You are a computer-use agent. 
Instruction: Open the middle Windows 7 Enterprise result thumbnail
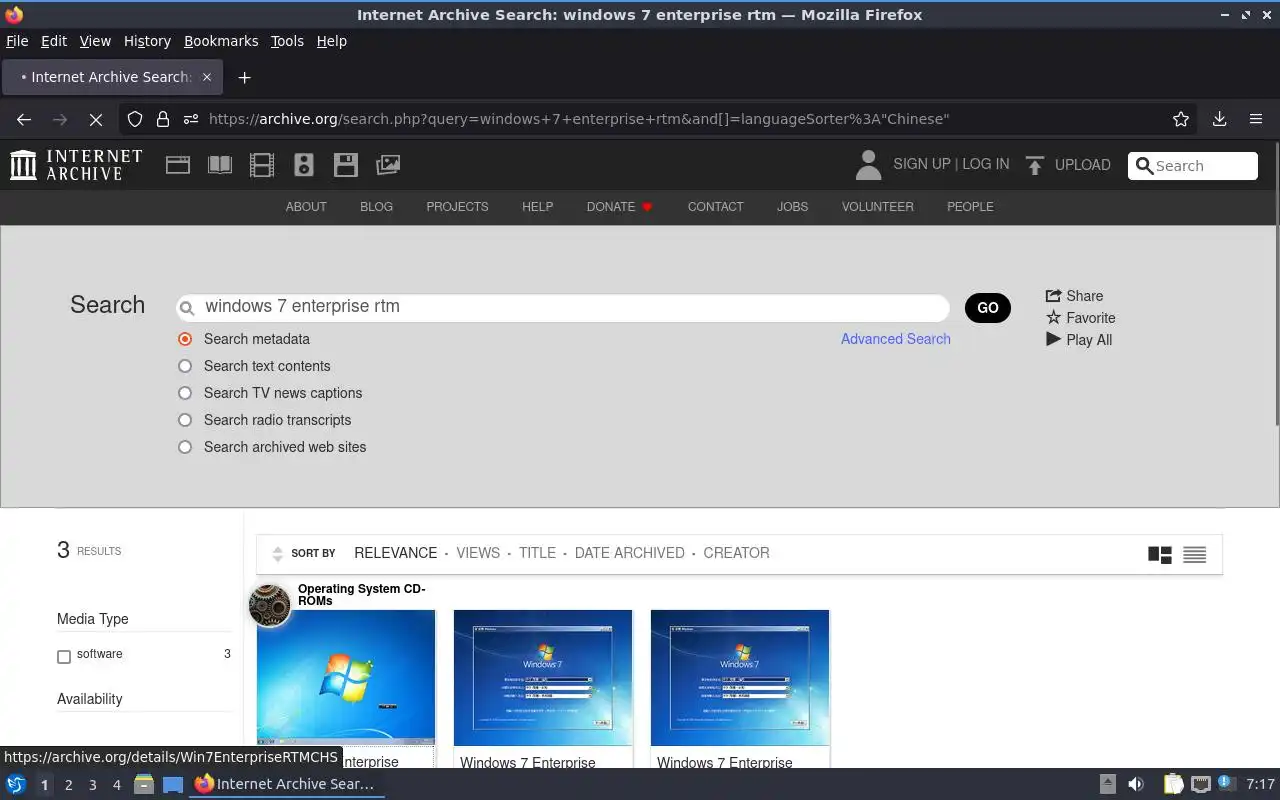[543, 677]
